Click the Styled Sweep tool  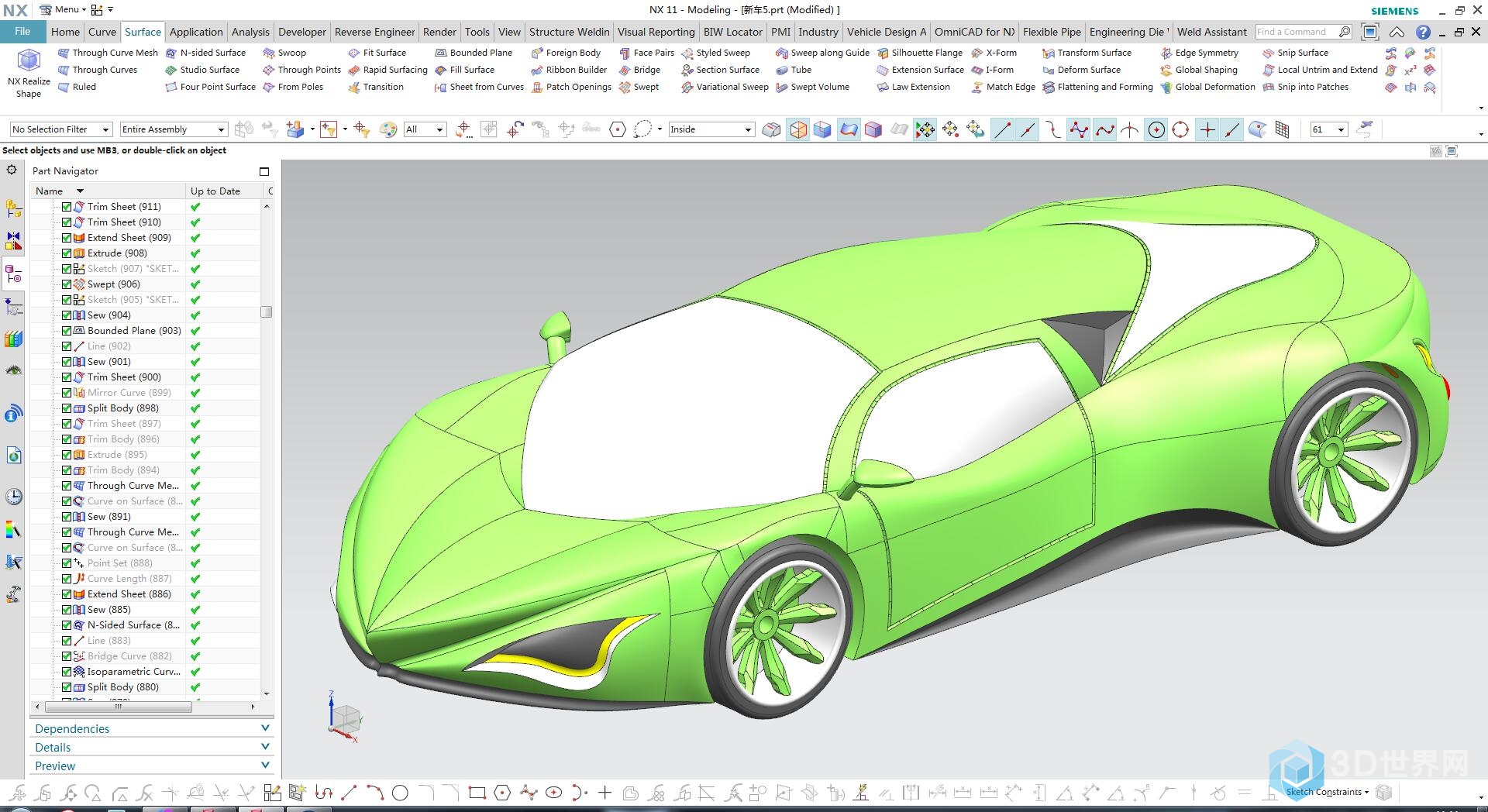(715, 53)
